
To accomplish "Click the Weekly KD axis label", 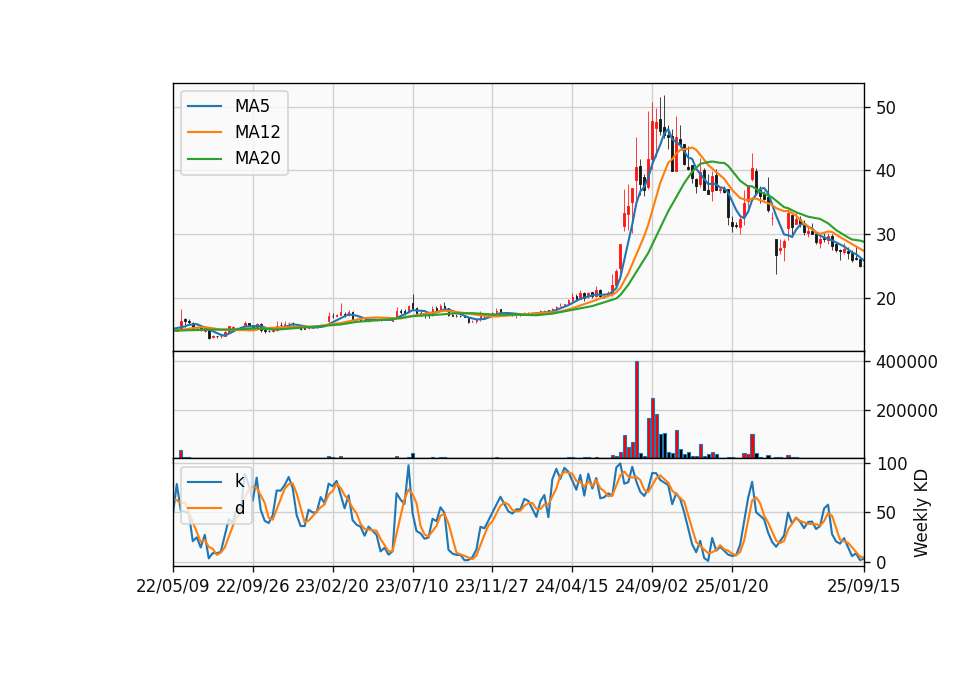I will (921, 513).
